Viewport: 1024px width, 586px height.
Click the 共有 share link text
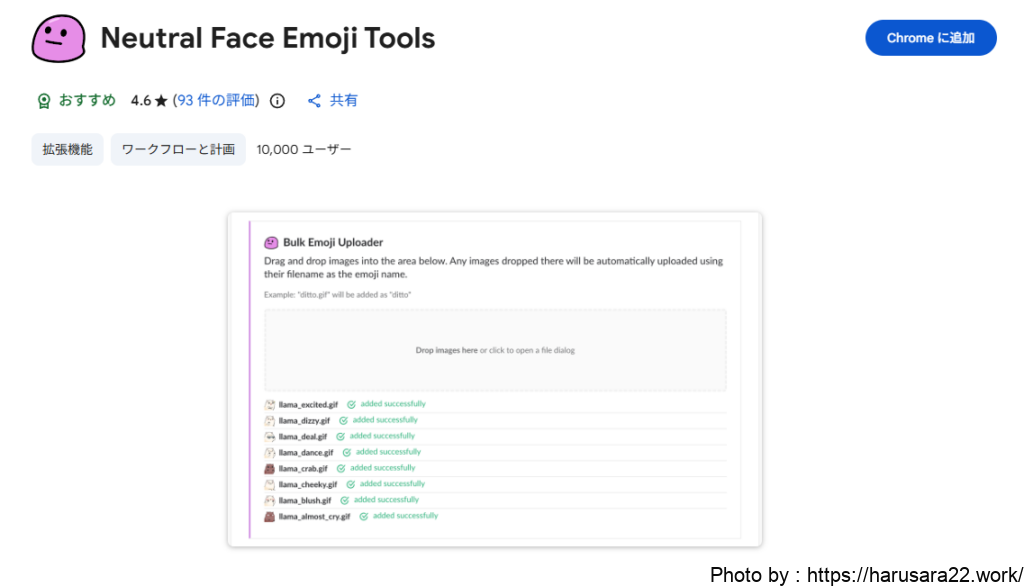(x=344, y=101)
